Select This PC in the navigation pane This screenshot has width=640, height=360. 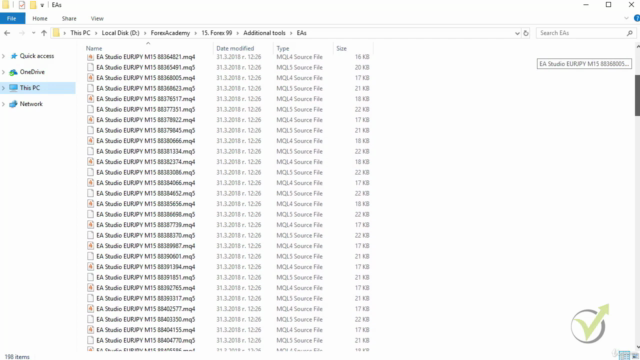(x=30, y=88)
